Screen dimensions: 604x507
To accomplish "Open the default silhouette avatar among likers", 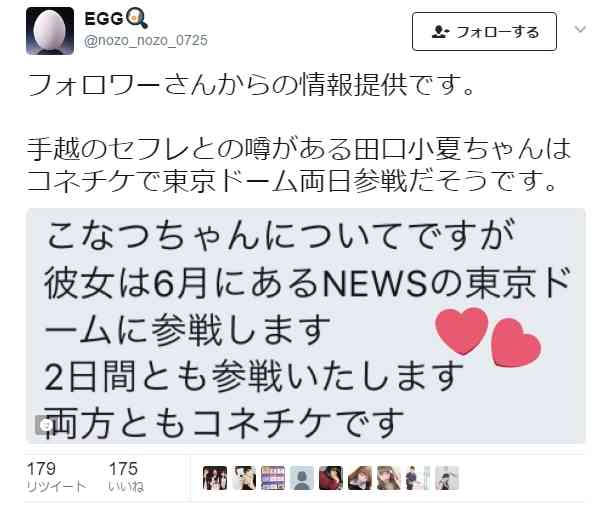I will pyautogui.click(x=302, y=478).
